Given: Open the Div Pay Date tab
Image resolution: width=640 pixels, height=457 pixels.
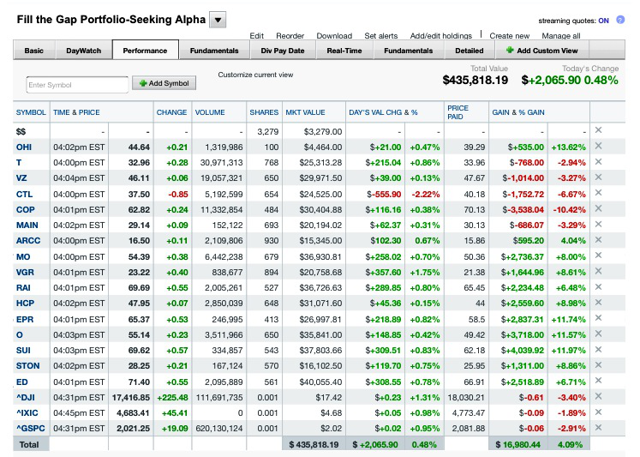Looking at the screenshot, I should [x=283, y=51].
